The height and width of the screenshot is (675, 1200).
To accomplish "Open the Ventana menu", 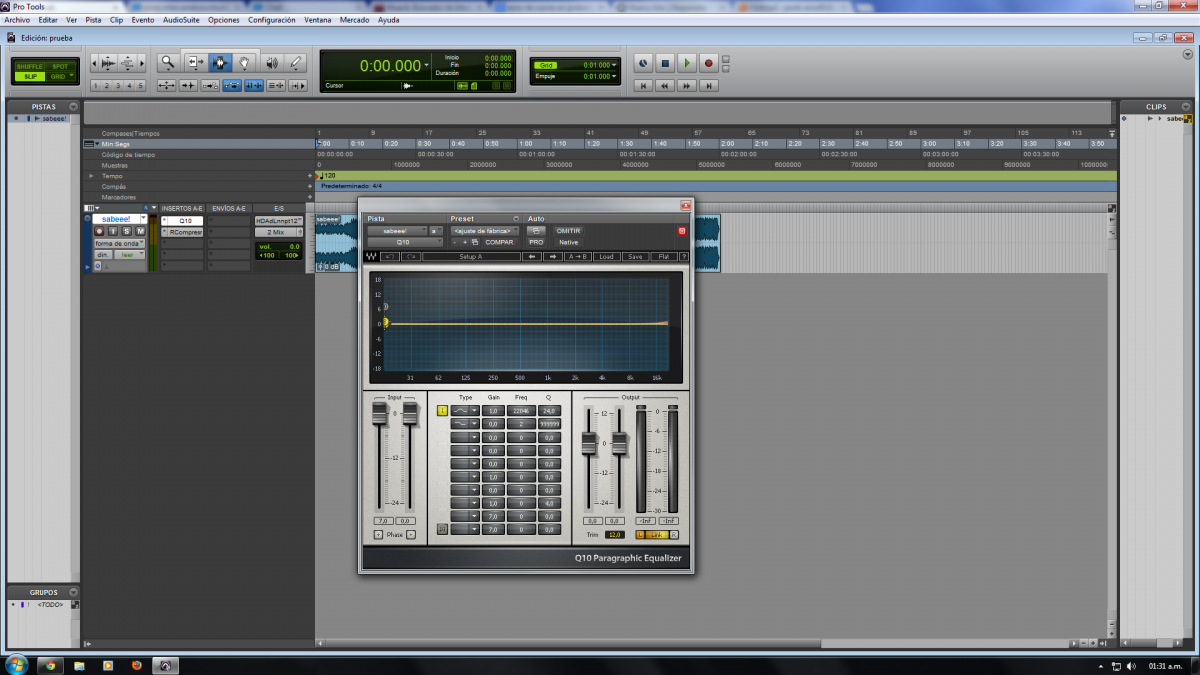I will tap(318, 20).
